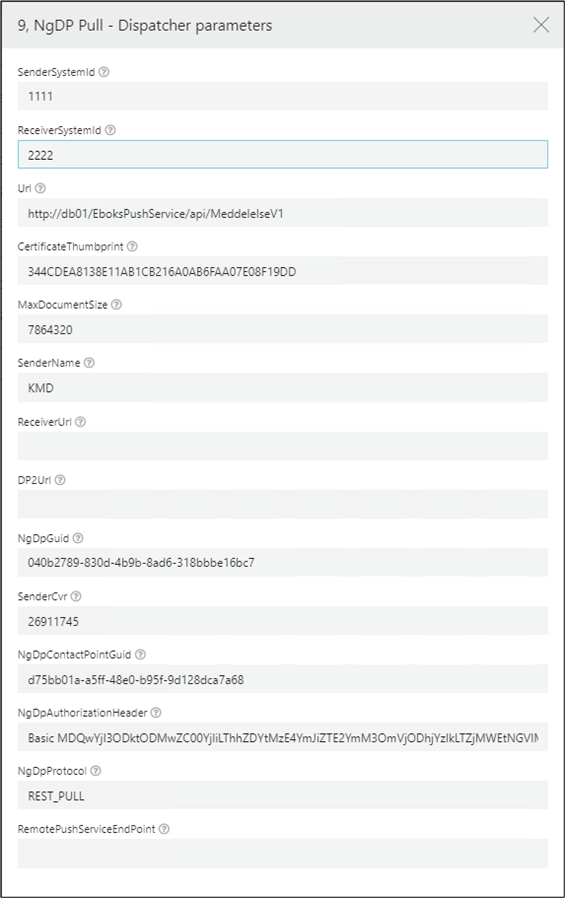
Task: Click the help icon beside ReceiverSystemId
Action: tap(110, 130)
